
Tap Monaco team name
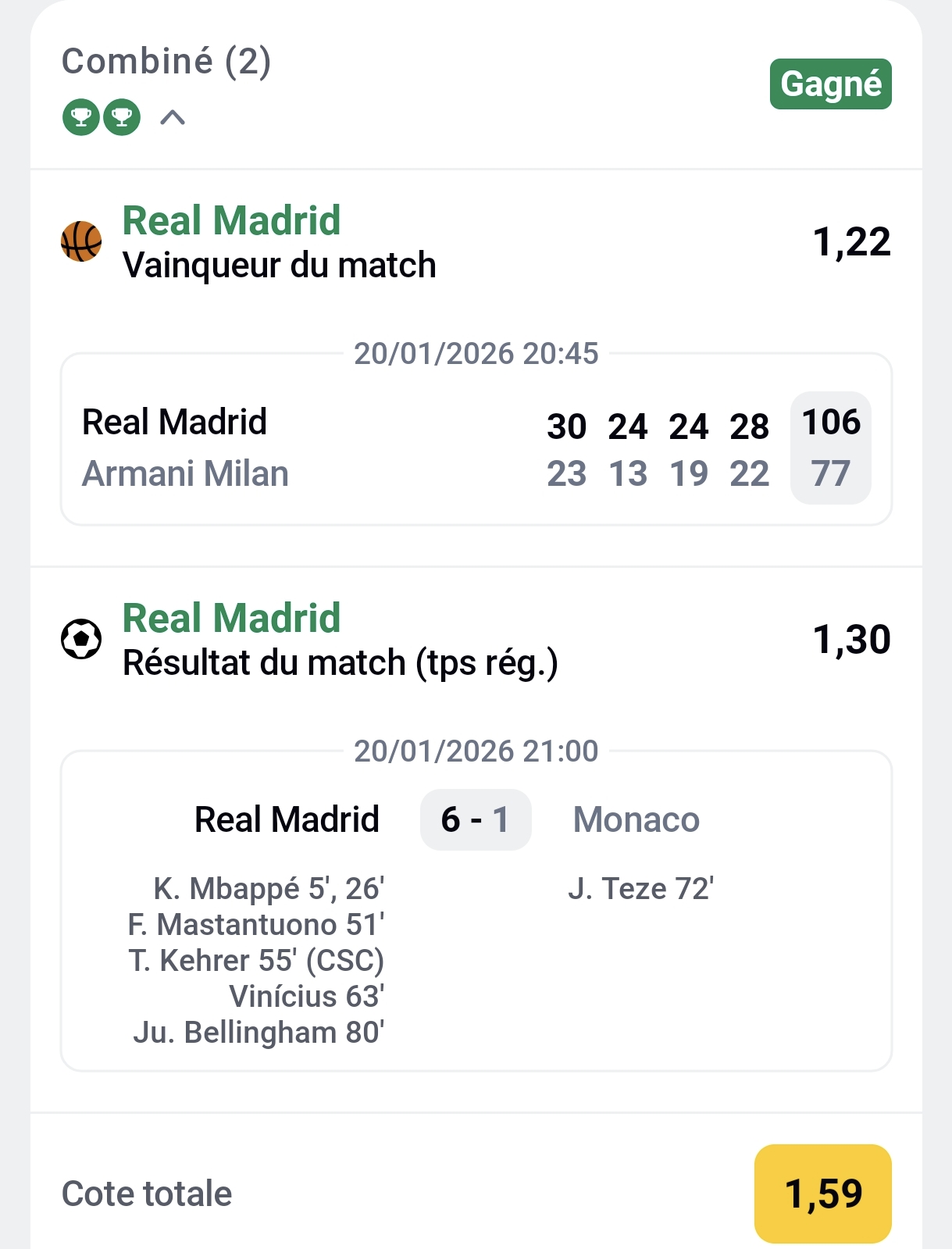coord(636,819)
